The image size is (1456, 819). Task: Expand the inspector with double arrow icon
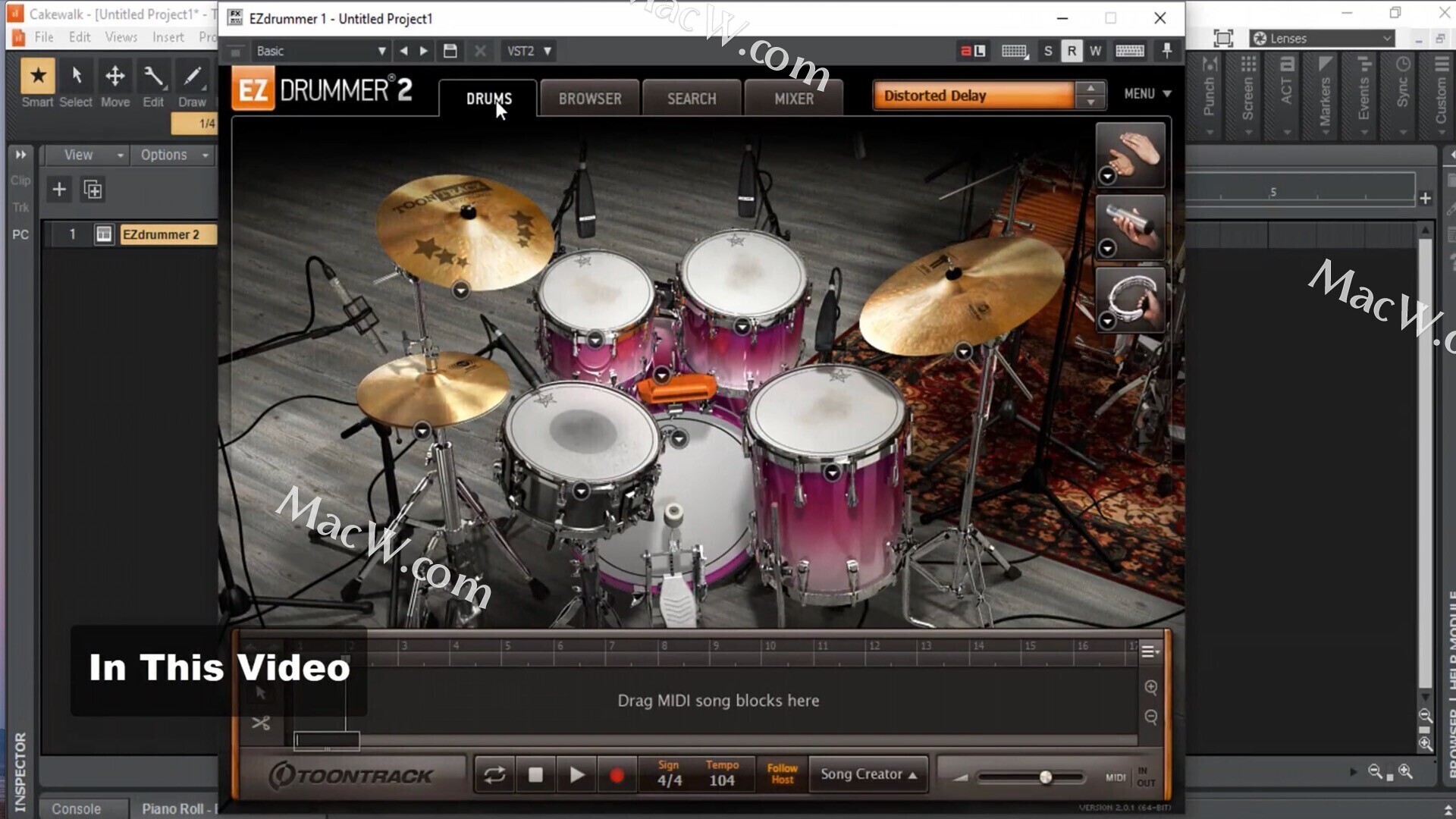pyautogui.click(x=20, y=155)
